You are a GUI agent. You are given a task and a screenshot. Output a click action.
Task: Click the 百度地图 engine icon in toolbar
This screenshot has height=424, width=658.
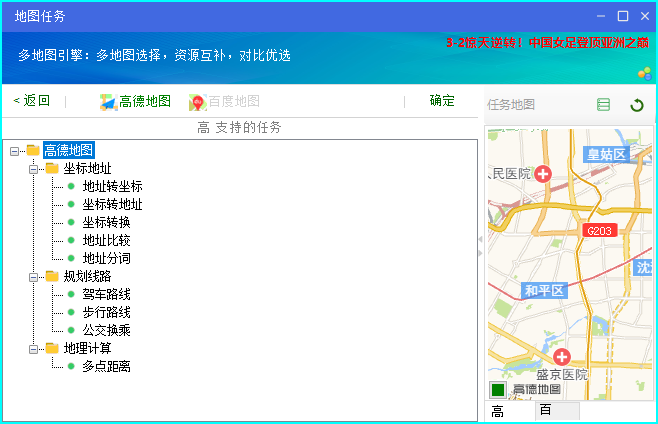[198, 102]
